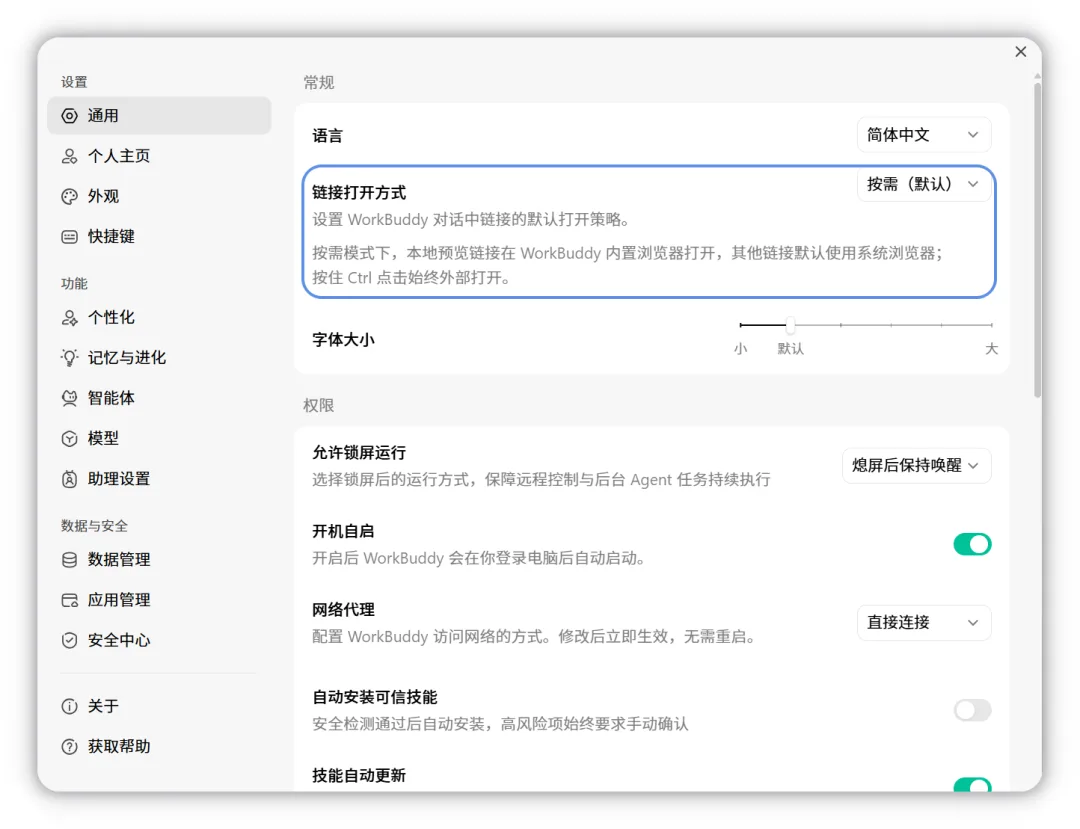
Task: Click the 安全中心 shield icon
Action: tap(70, 640)
